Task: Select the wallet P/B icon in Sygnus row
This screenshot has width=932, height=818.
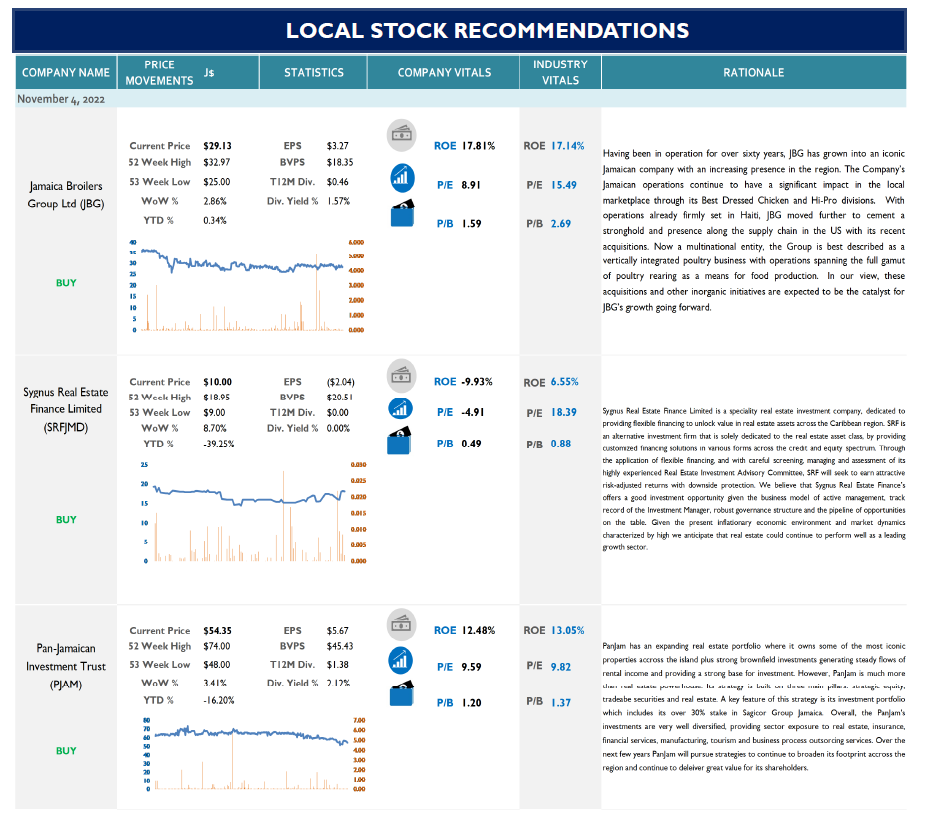Action: click(399, 441)
